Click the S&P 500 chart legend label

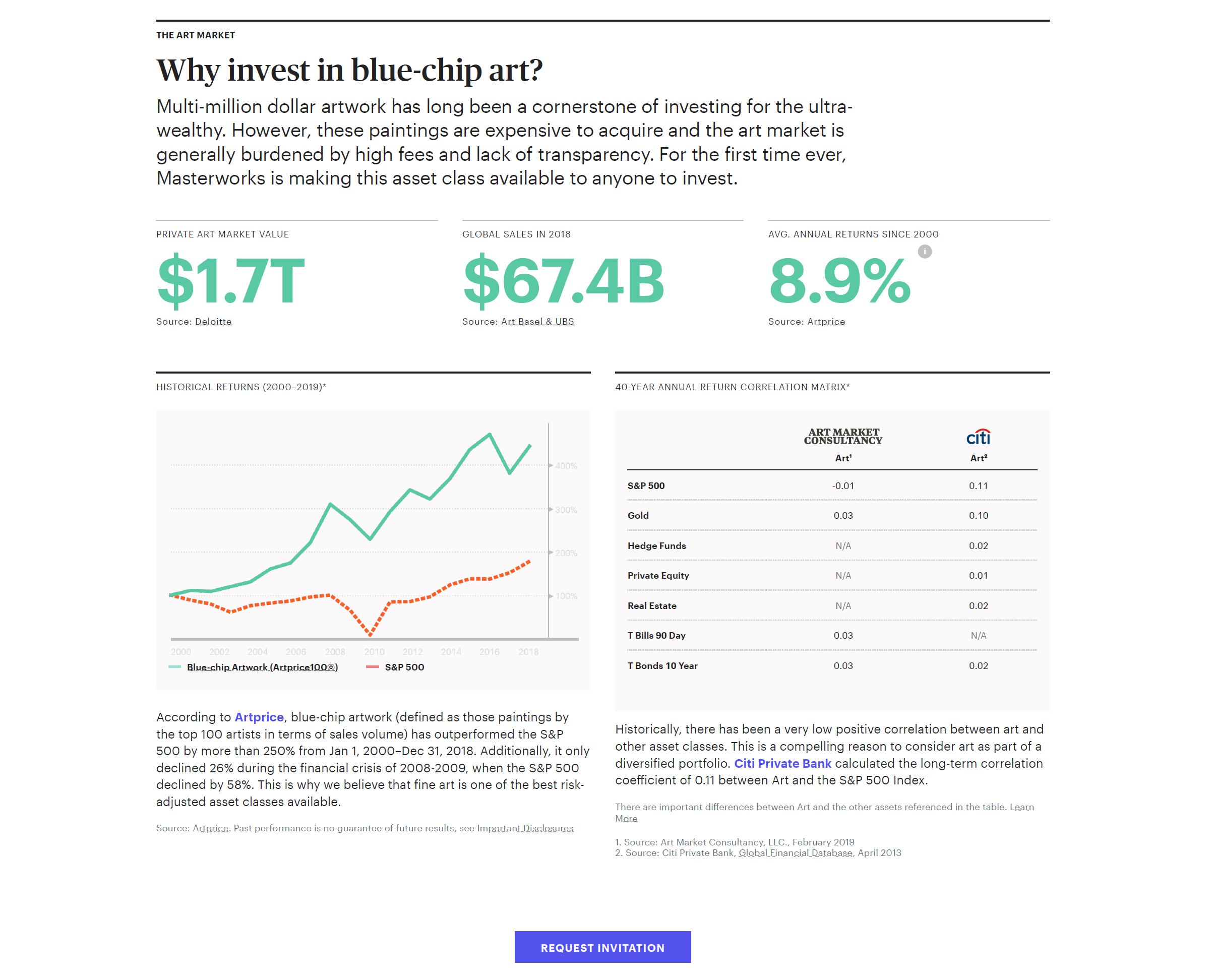[x=404, y=667]
